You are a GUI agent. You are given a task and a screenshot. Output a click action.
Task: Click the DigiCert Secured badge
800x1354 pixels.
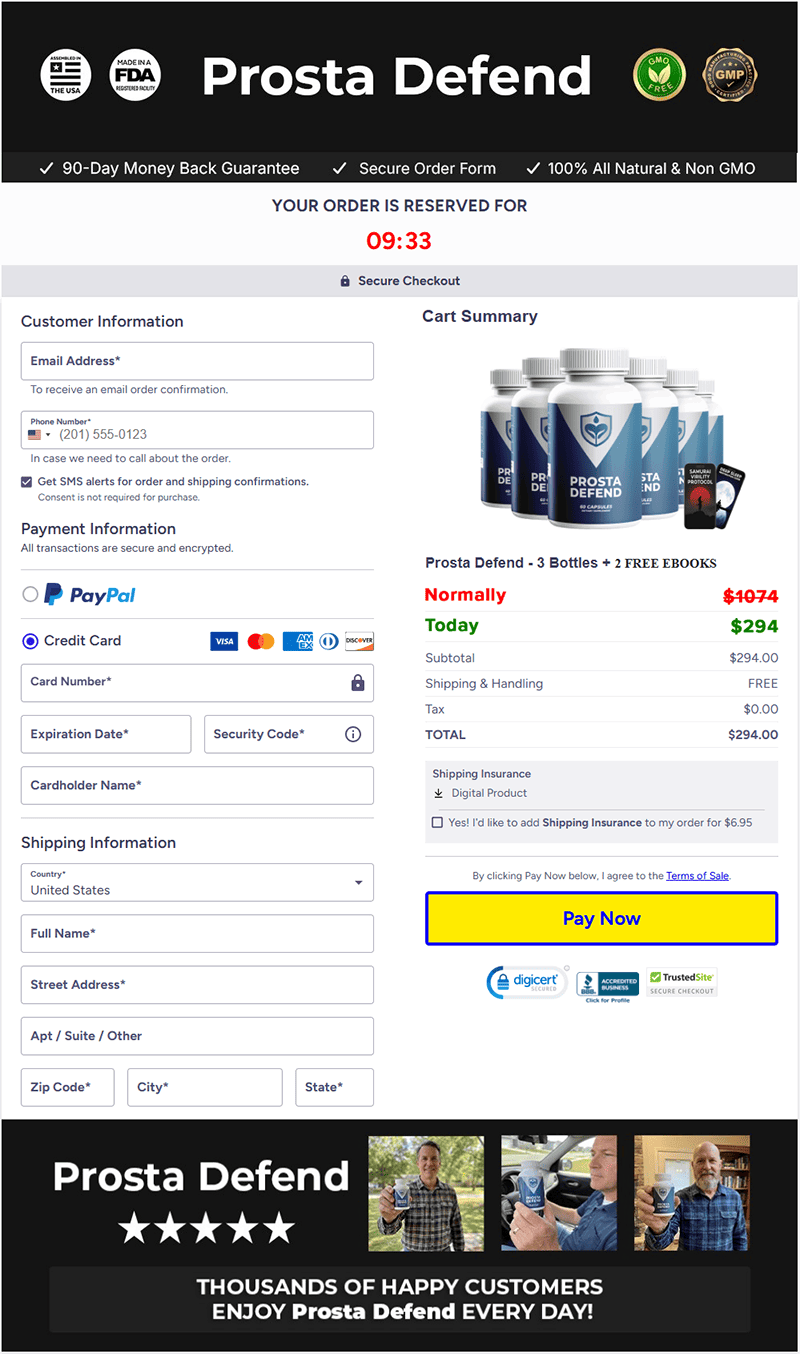(526, 982)
